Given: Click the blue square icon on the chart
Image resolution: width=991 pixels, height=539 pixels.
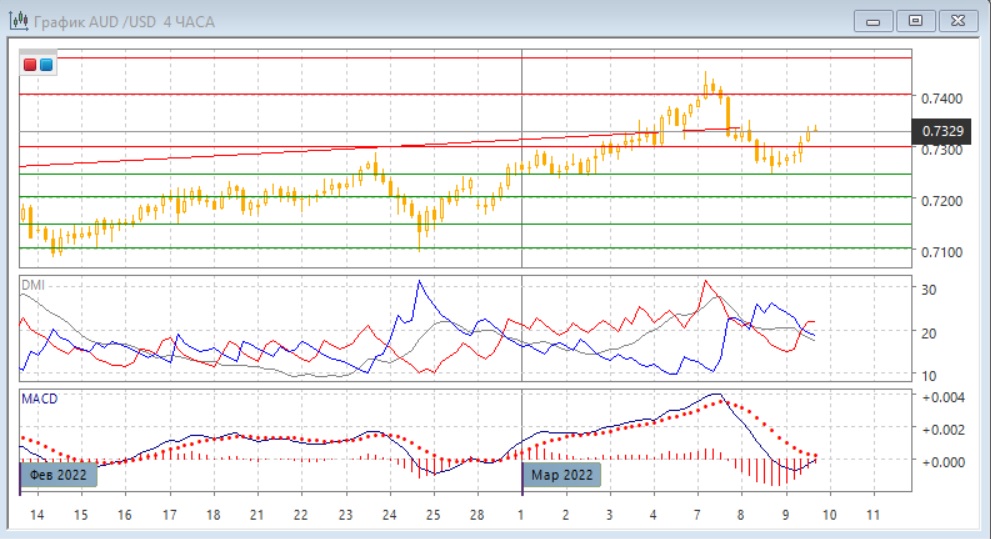Looking at the screenshot, I should click(46, 65).
